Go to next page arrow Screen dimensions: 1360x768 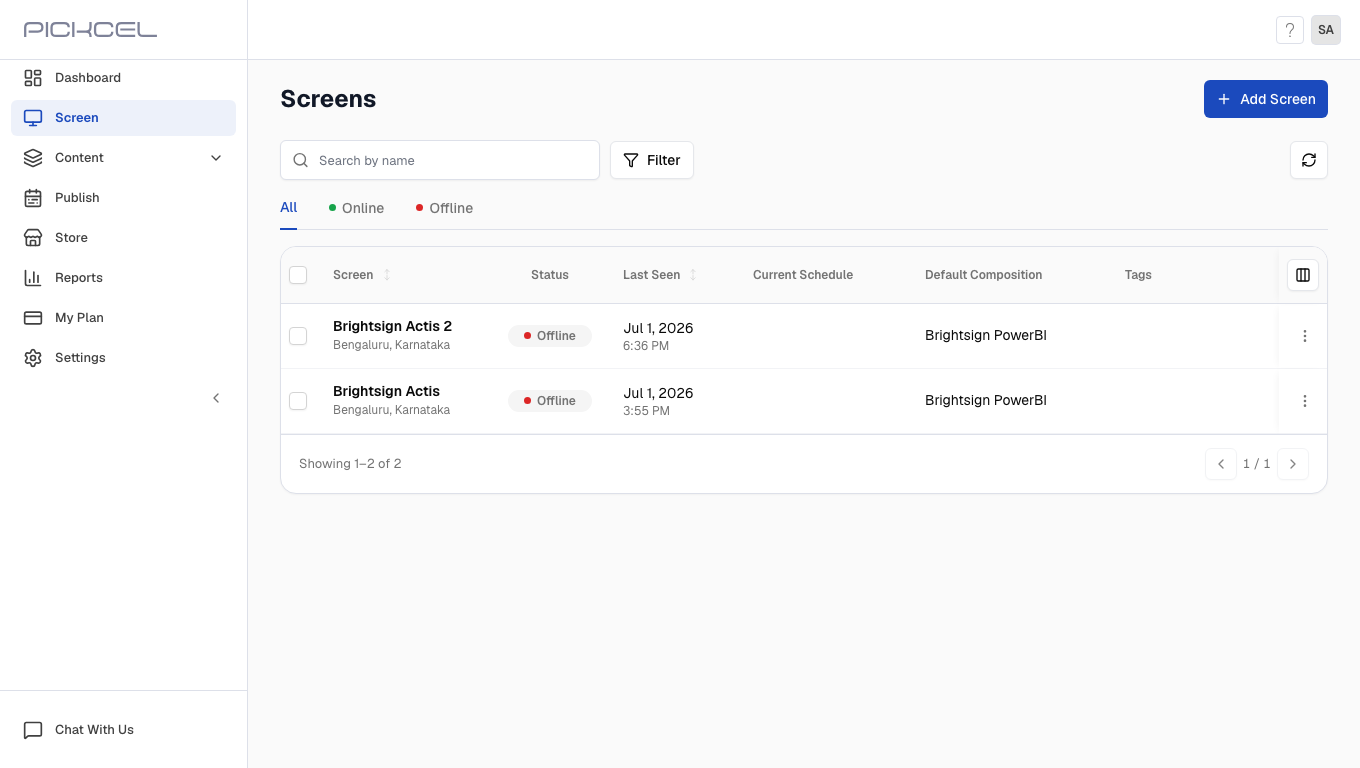pyautogui.click(x=1293, y=464)
